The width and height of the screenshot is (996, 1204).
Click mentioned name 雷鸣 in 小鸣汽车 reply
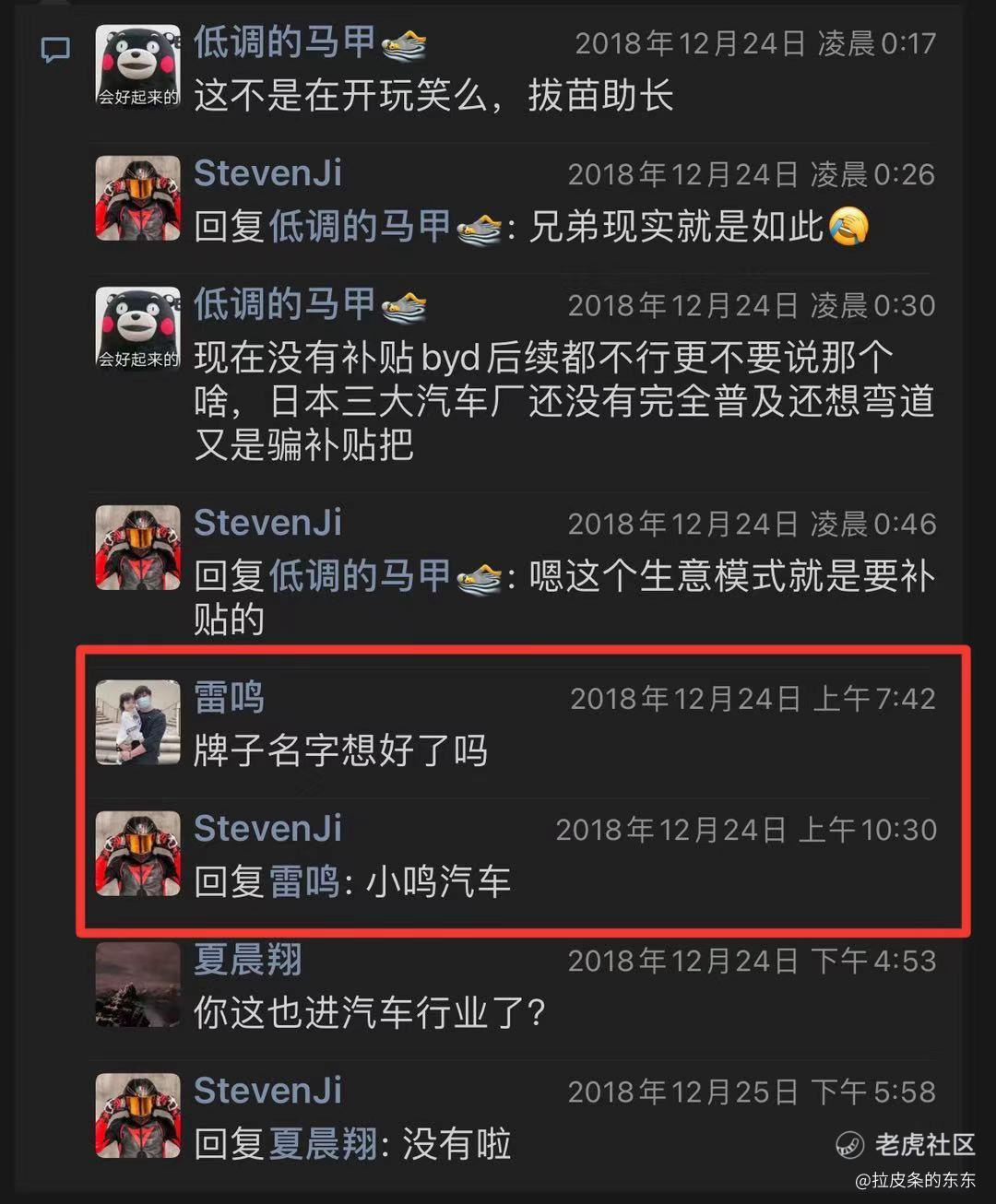click(304, 882)
